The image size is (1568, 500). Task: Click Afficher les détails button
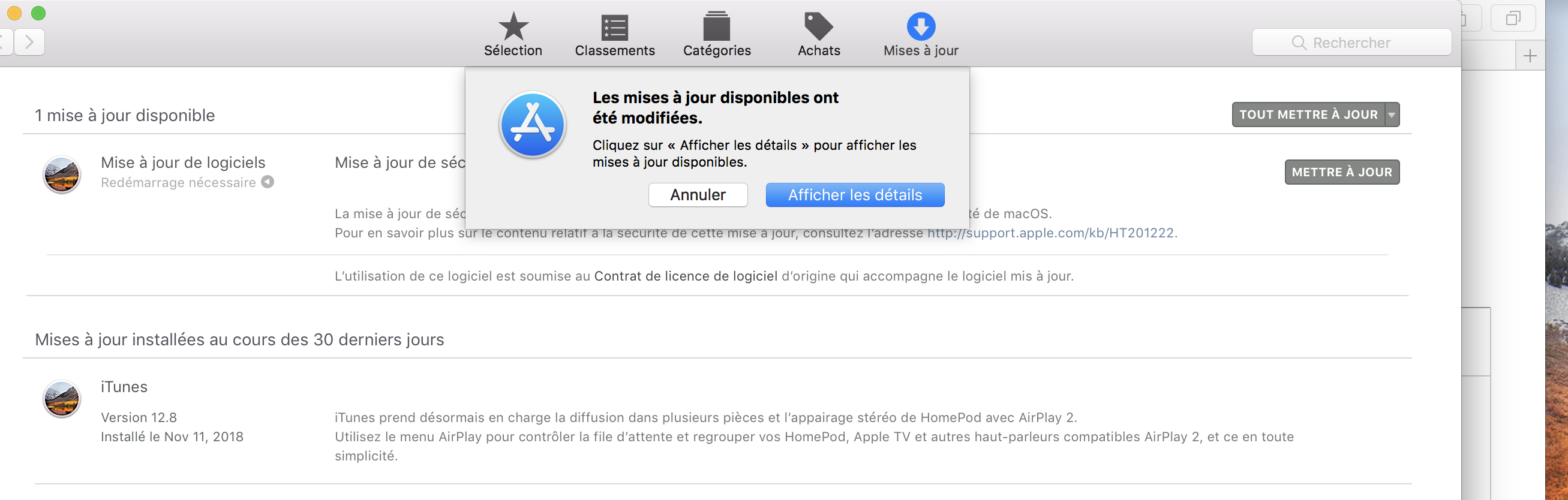coord(855,195)
